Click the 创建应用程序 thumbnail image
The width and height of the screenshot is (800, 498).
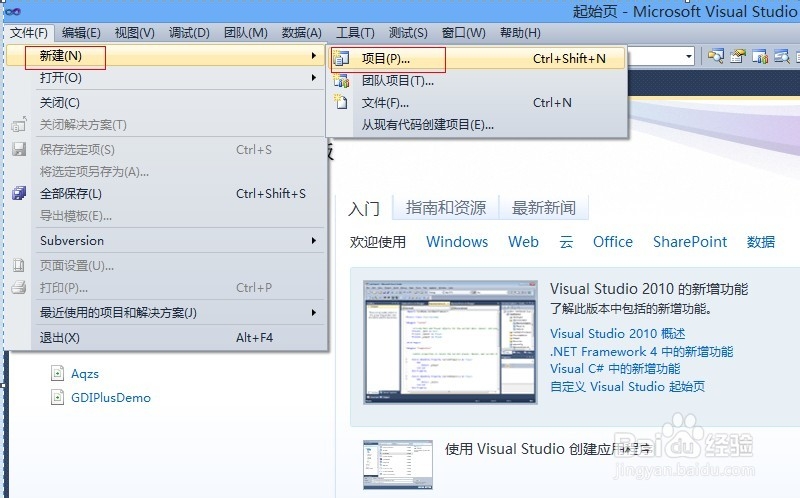(x=398, y=465)
